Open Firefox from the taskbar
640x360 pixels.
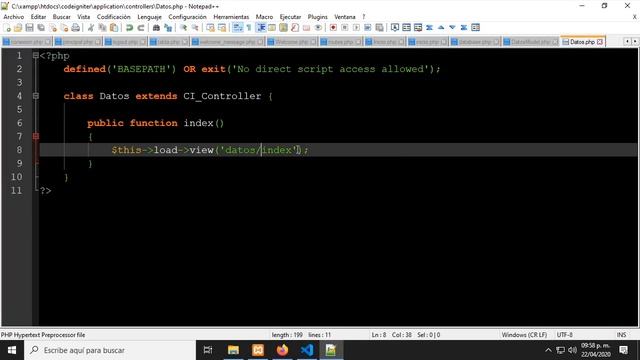tap(282, 350)
